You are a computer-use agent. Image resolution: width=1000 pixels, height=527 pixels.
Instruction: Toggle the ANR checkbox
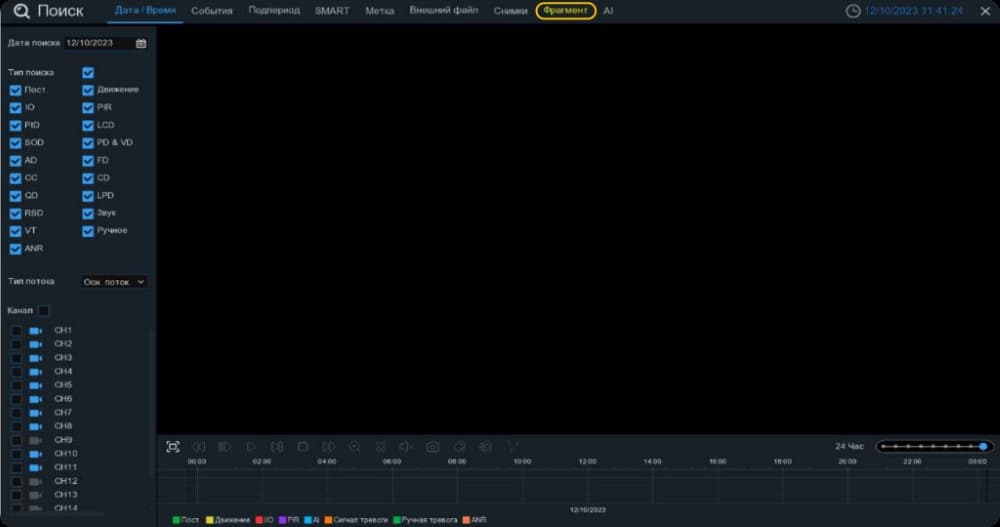click(15, 249)
